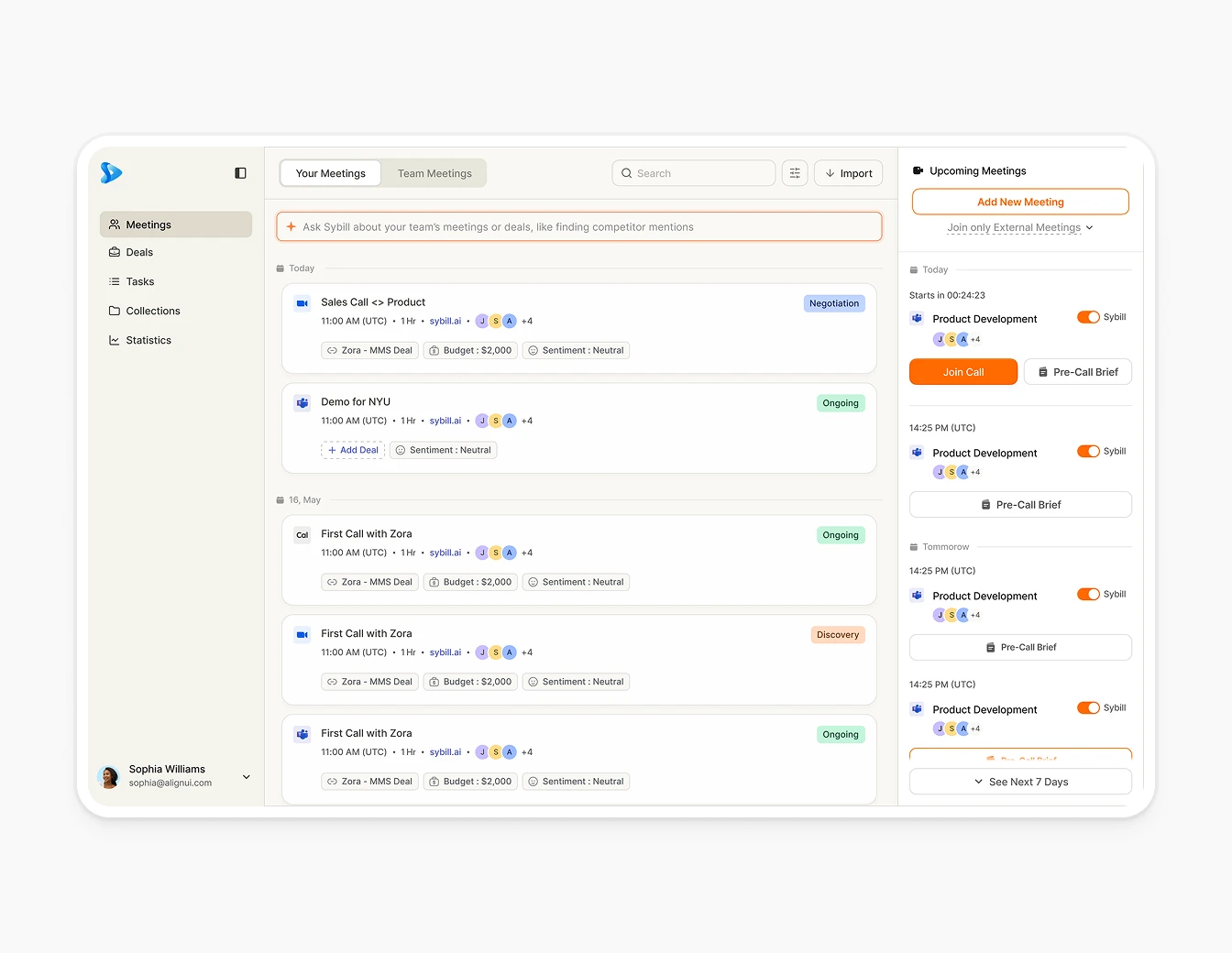The height and width of the screenshot is (953, 1232).
Task: Click video camera icon on Sales Call meeting
Action: click(302, 303)
